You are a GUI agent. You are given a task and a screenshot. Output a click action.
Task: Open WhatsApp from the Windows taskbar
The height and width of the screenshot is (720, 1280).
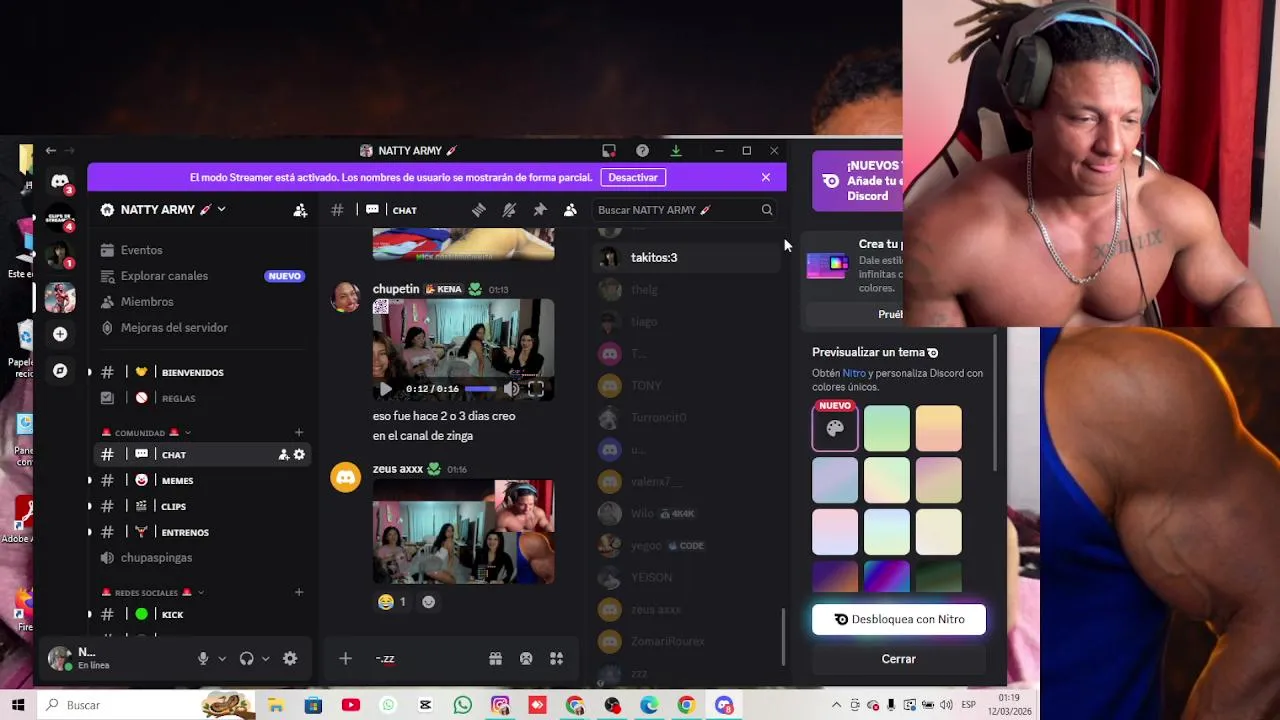[x=462, y=705]
